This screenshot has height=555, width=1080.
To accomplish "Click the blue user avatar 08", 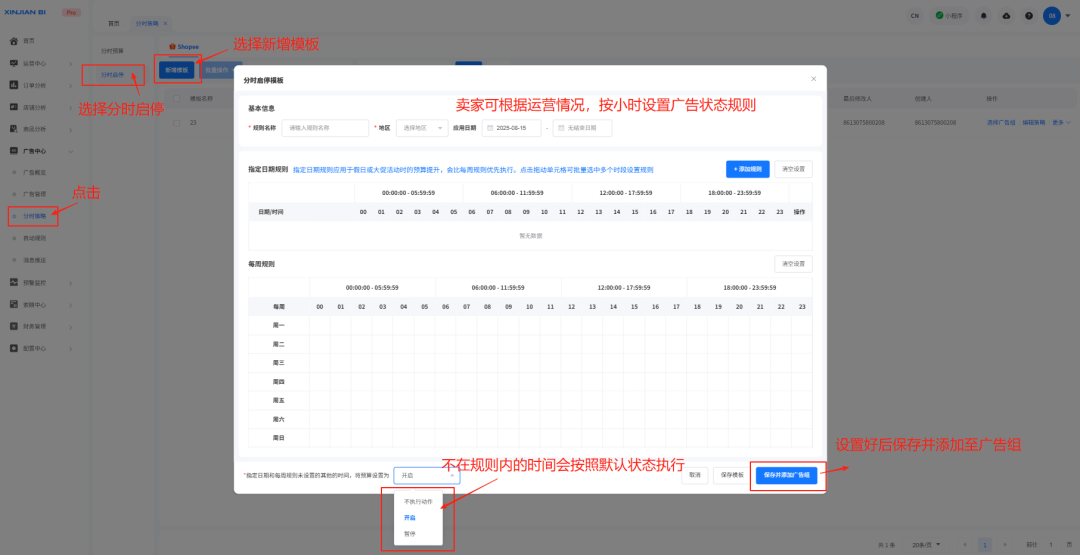I will point(1052,16).
